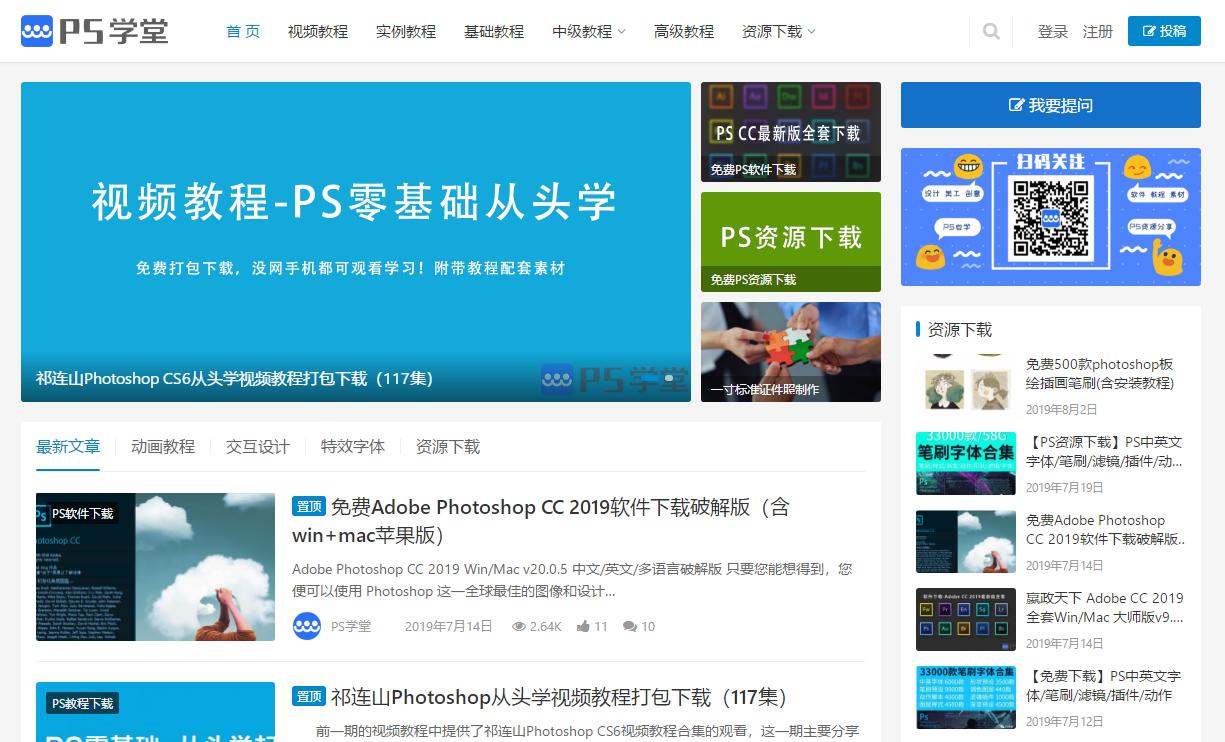Image resolution: width=1225 pixels, height=742 pixels.
Task: Click the green PS资源下载 banner block
Action: pos(790,240)
